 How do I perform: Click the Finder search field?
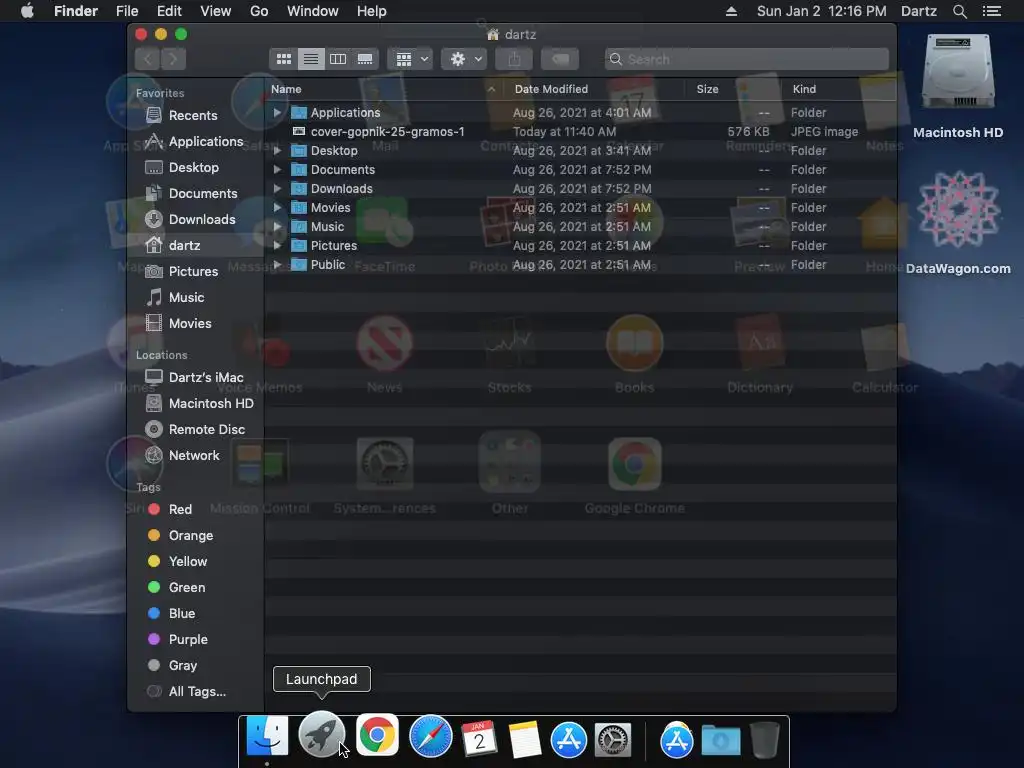pos(746,59)
